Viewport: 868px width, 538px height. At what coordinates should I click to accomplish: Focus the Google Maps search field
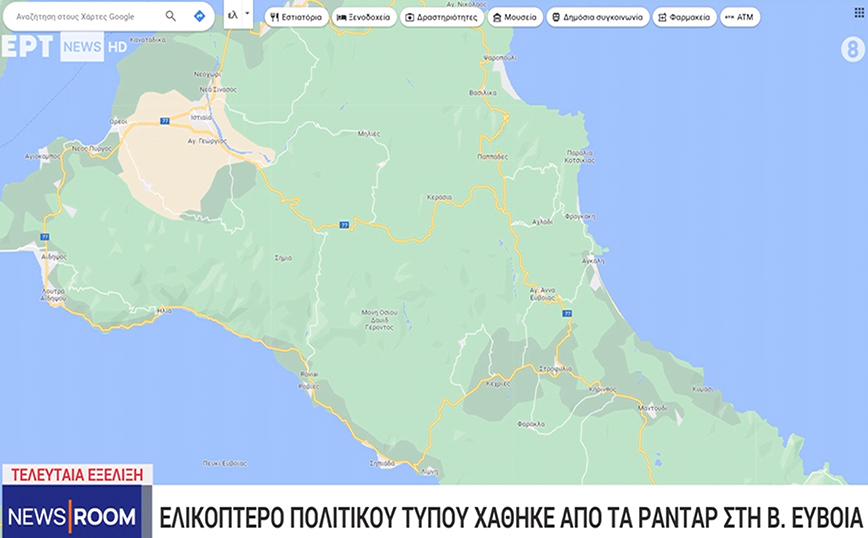[85, 16]
